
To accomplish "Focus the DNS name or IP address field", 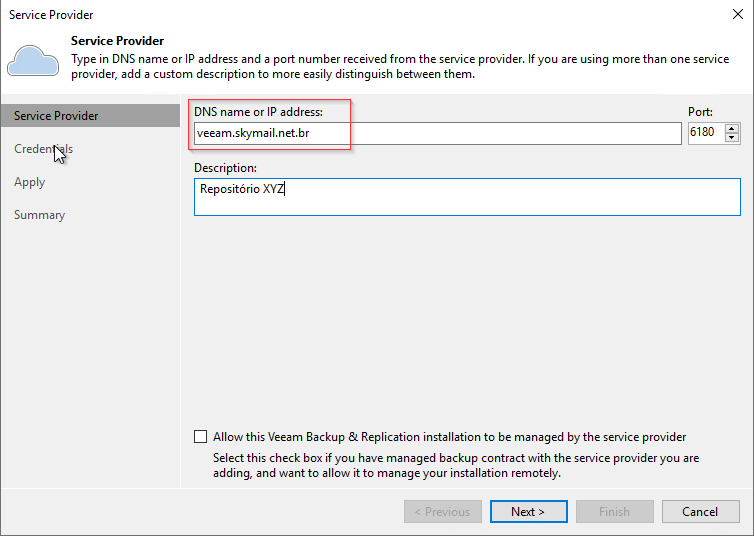I will pos(438,133).
